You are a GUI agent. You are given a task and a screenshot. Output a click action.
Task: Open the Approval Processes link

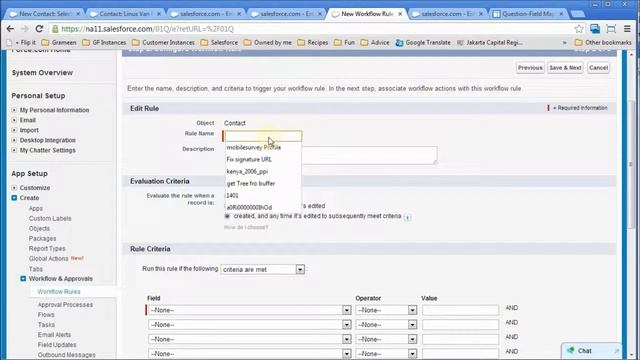(65, 305)
